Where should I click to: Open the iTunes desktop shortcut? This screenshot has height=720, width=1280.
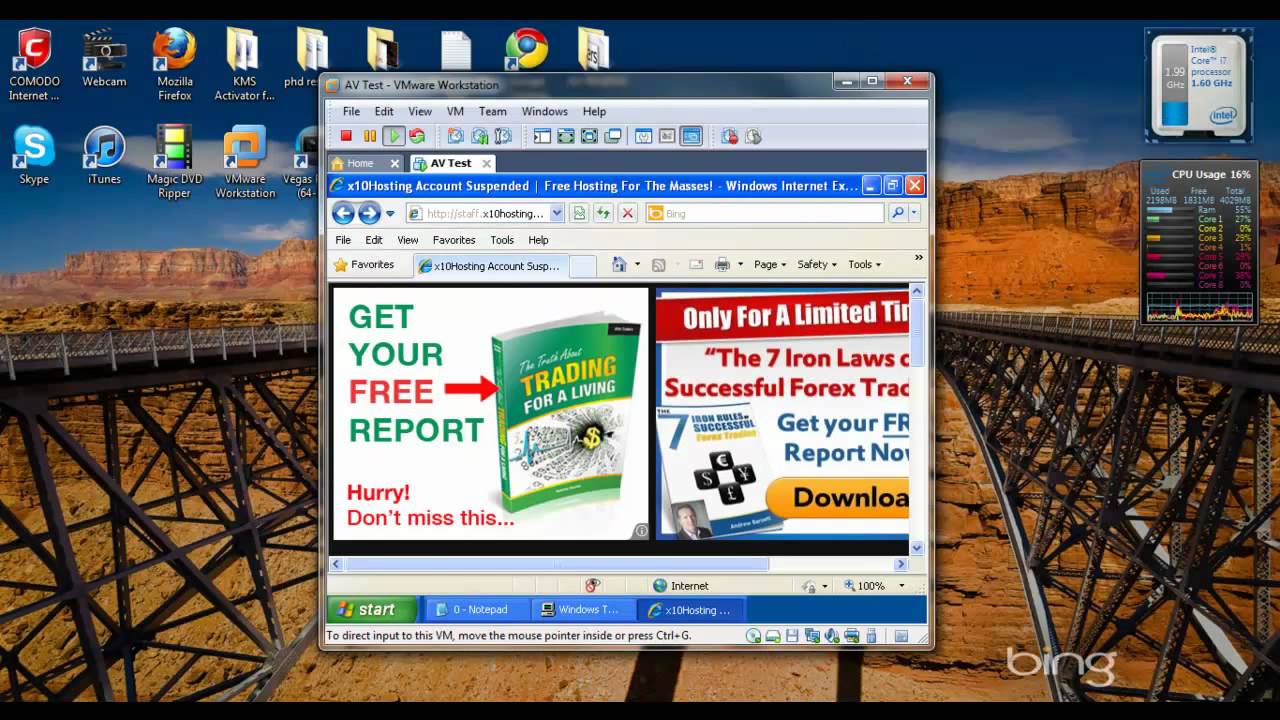pyautogui.click(x=104, y=156)
